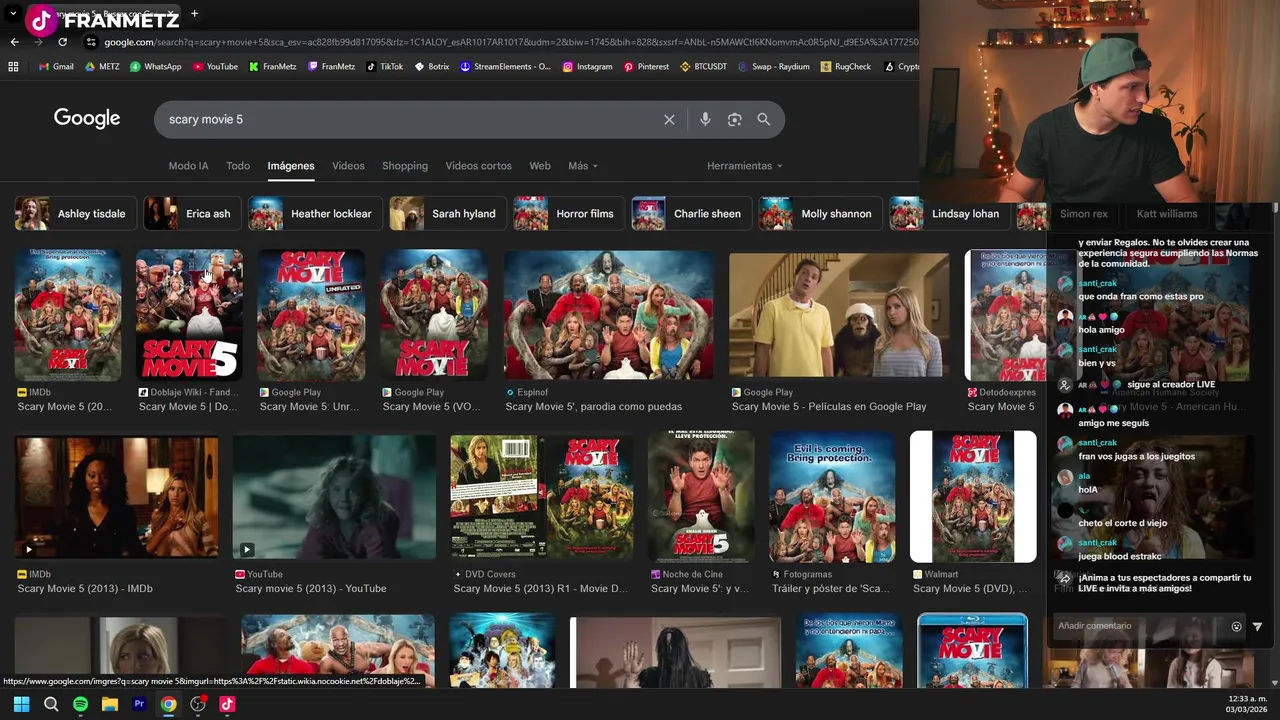Go to the Google logo homepage
Screen dimensions: 1280x720
pyautogui.click(x=87, y=118)
